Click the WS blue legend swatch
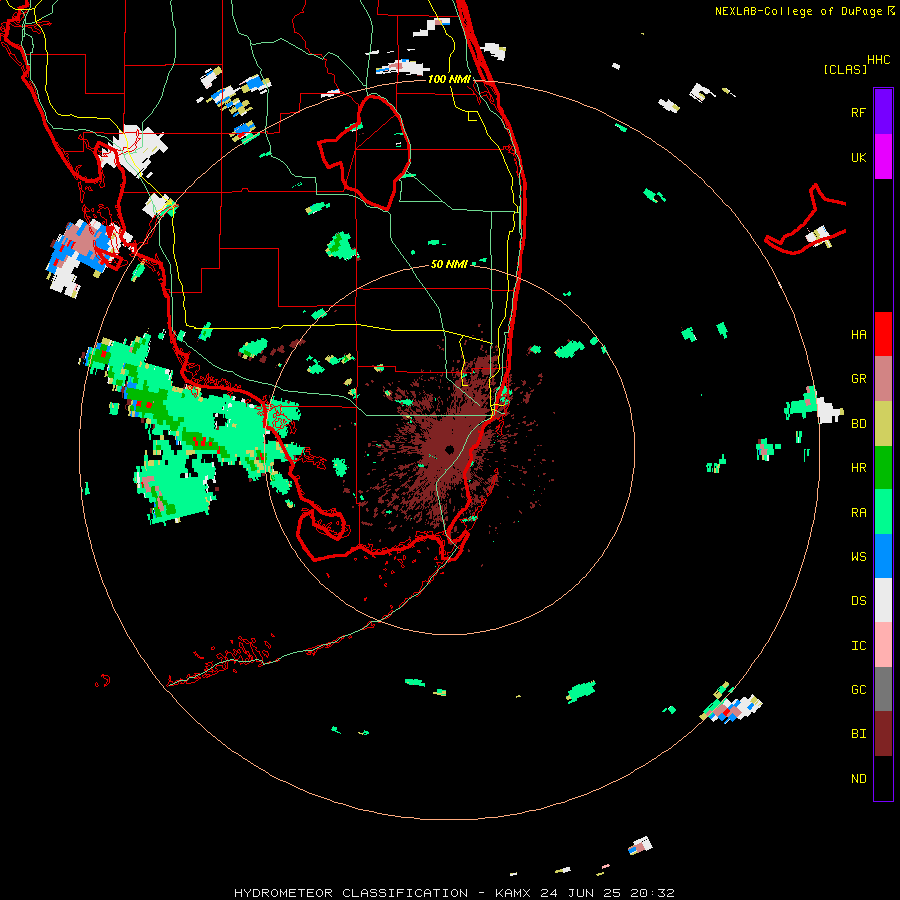Screen dimensions: 900x900 click(x=883, y=556)
